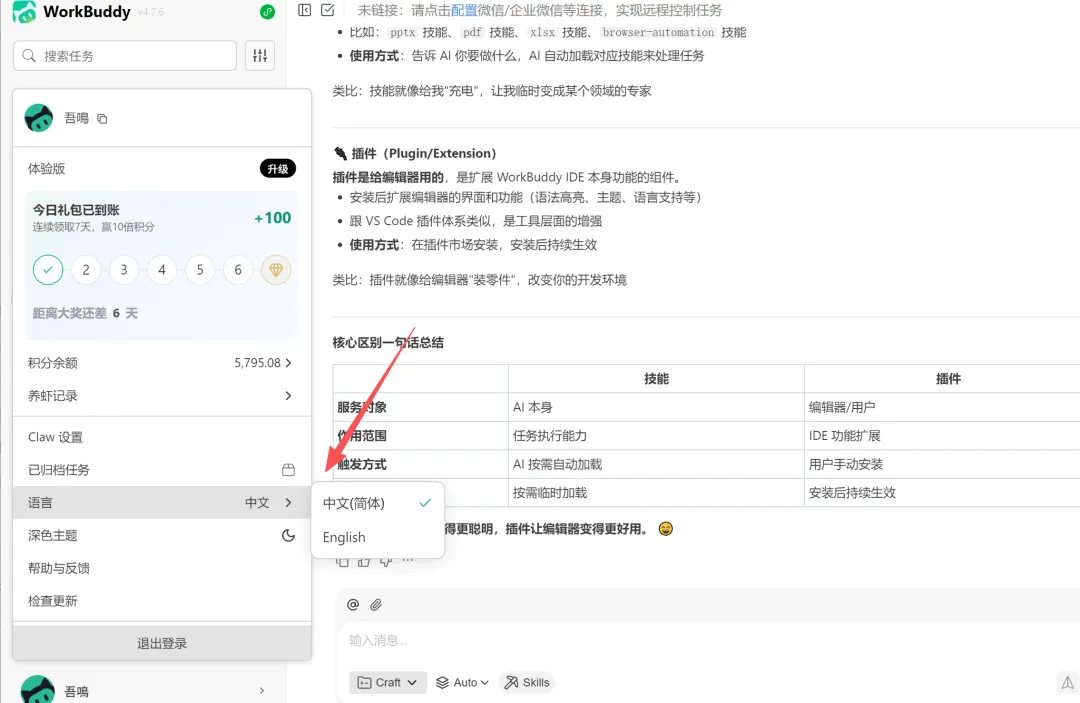
Task: Click the attachment paperclip icon
Action: [x=375, y=605]
